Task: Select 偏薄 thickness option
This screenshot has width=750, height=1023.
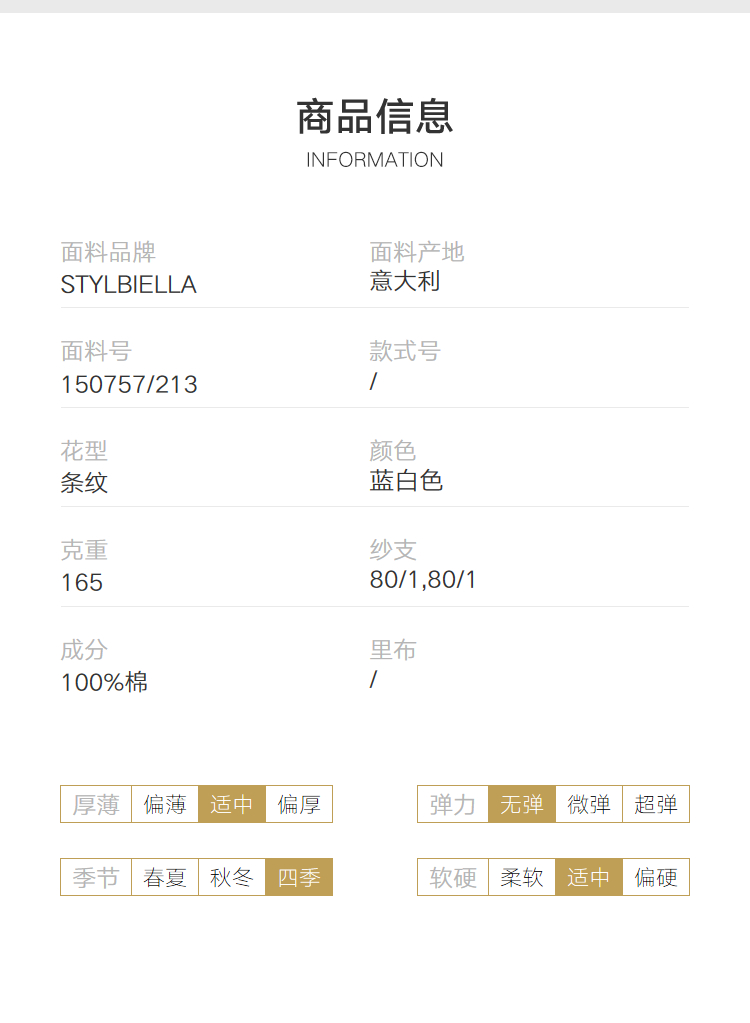Action: [165, 804]
